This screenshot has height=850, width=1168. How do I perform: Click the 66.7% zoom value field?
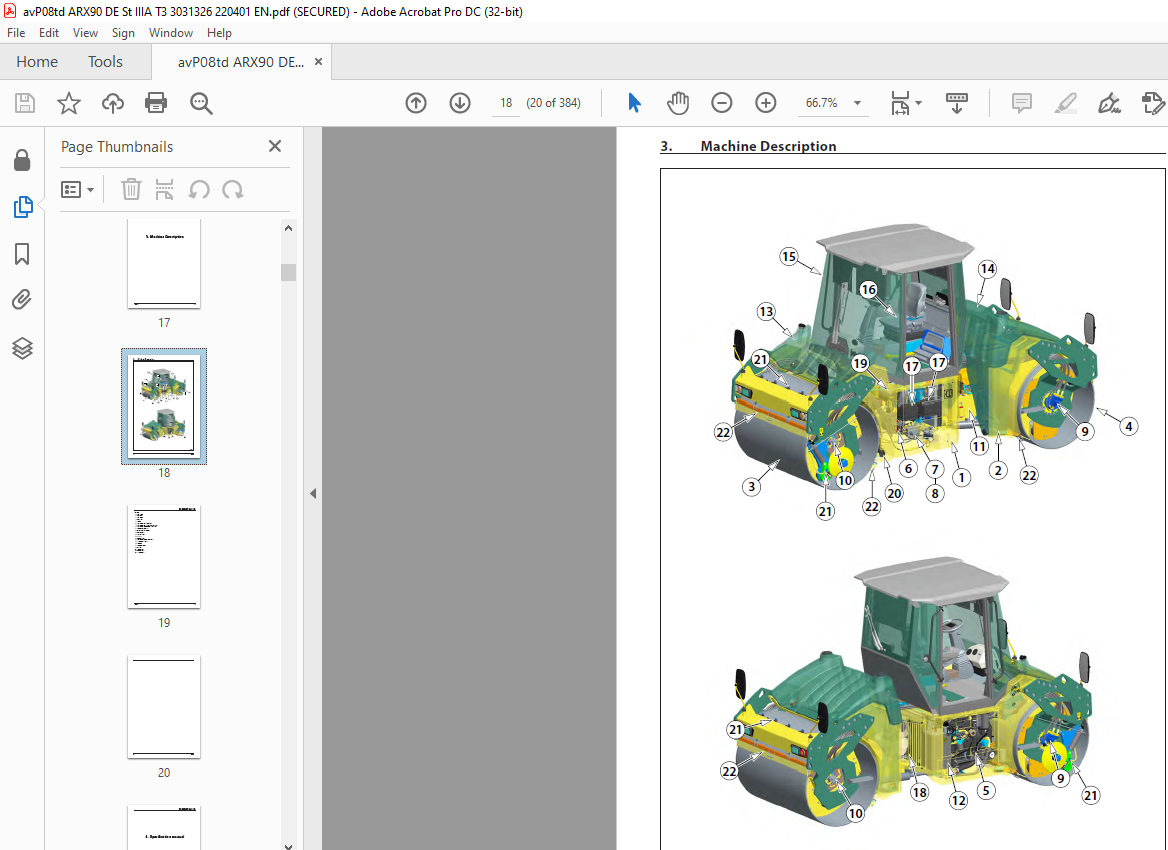(x=821, y=103)
